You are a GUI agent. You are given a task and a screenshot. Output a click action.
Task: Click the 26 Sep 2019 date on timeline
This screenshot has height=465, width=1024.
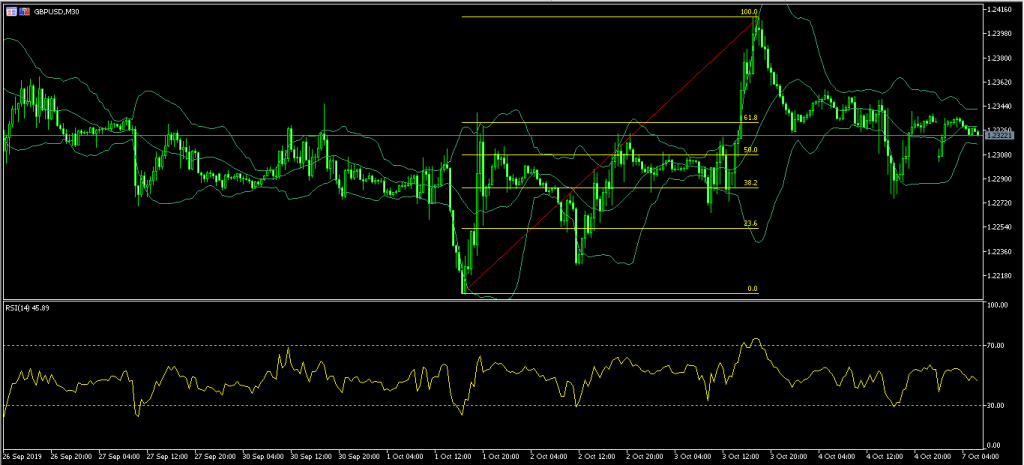click(x=24, y=455)
